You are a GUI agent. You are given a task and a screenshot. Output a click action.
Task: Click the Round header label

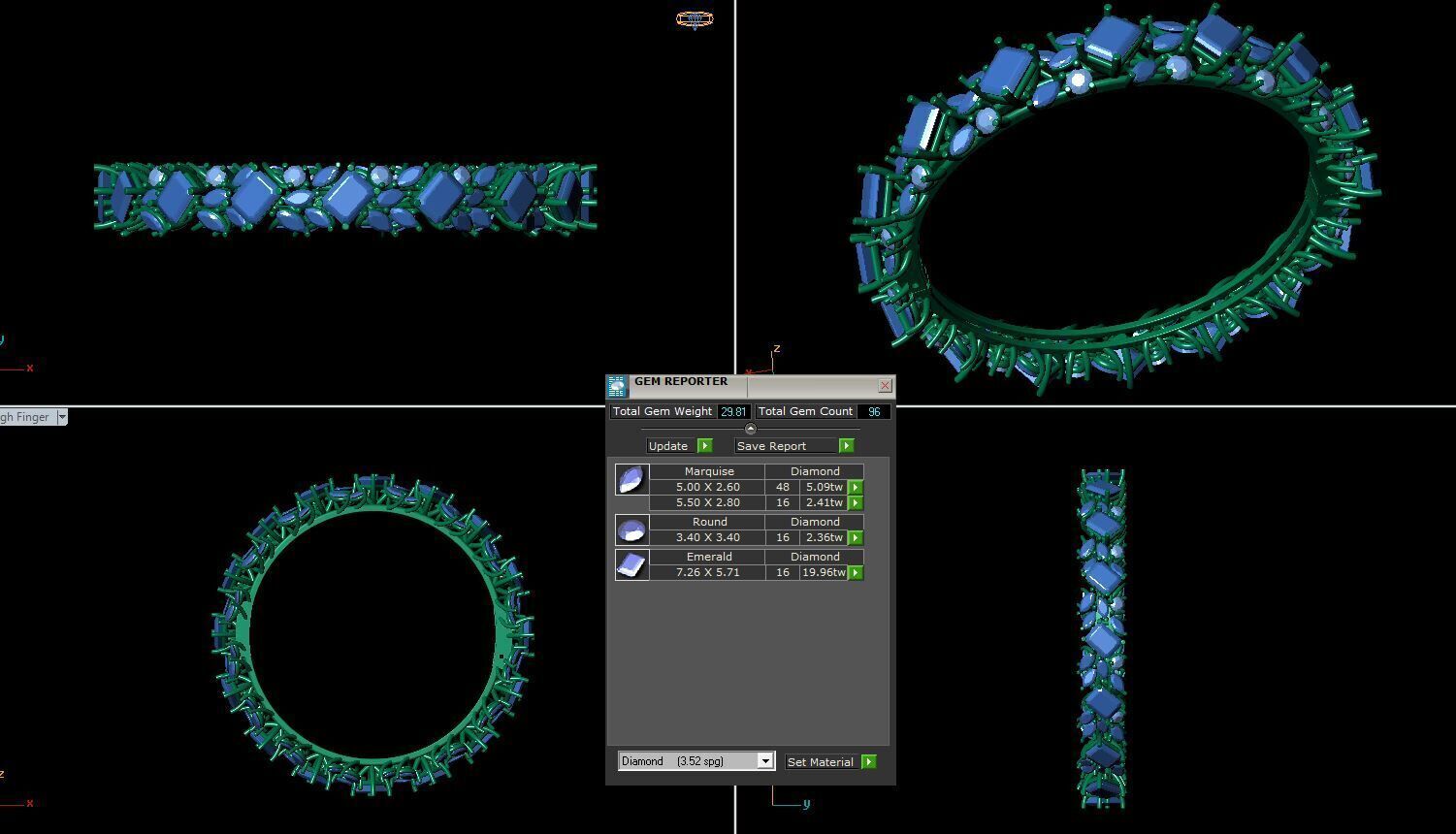(709, 522)
